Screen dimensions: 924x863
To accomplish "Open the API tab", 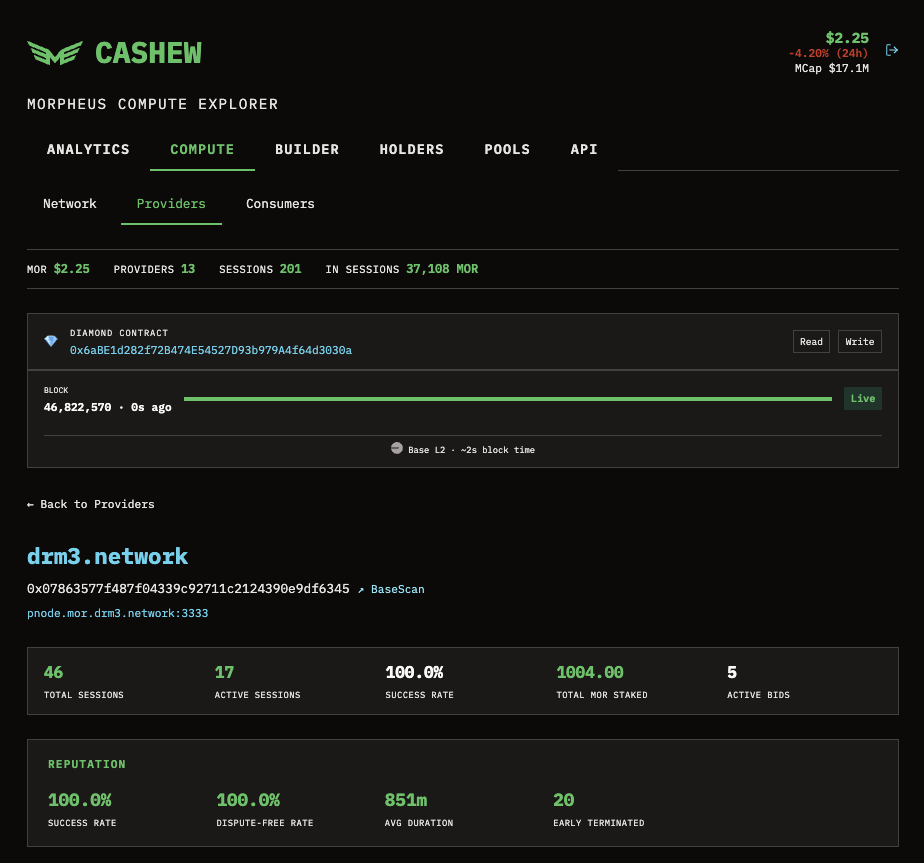I will click(584, 149).
